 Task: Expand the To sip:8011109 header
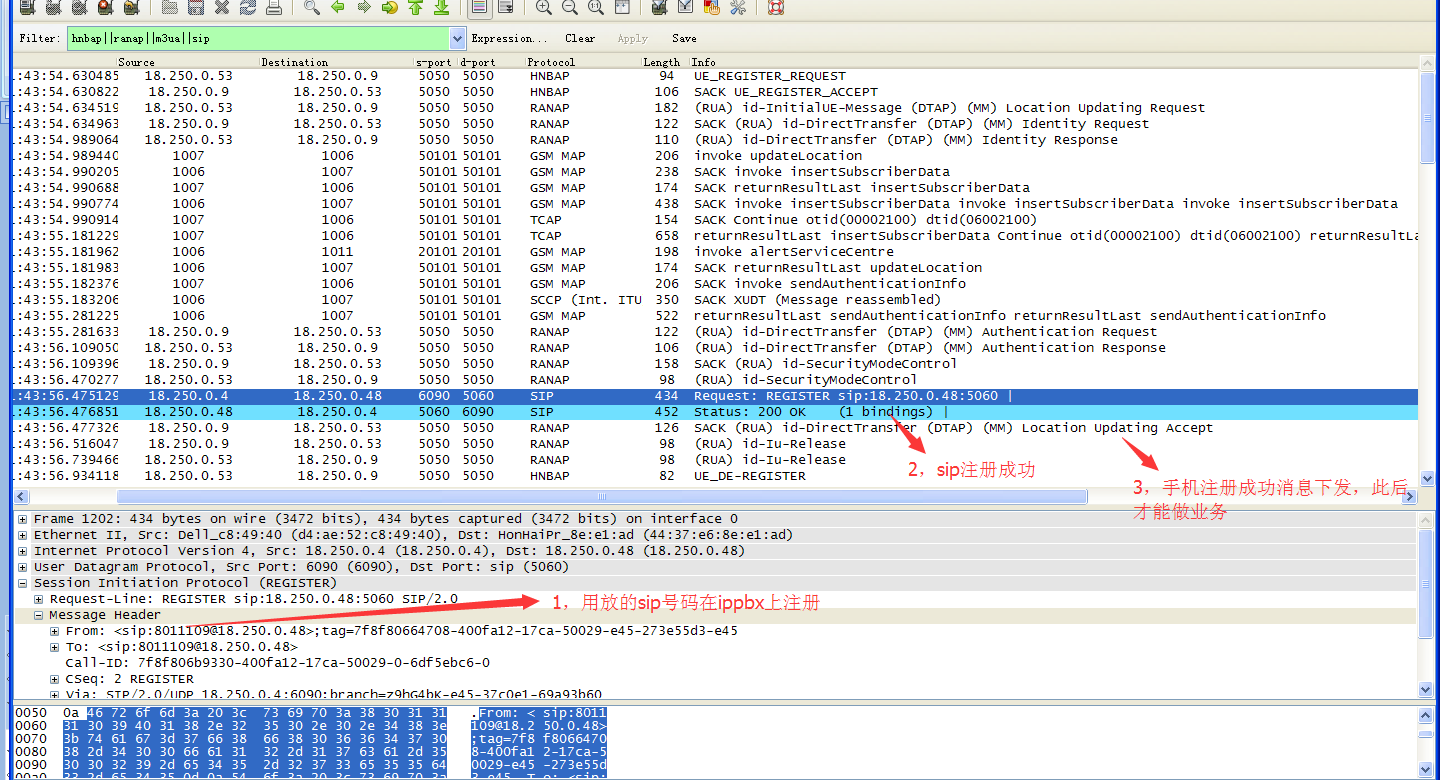click(x=55, y=647)
